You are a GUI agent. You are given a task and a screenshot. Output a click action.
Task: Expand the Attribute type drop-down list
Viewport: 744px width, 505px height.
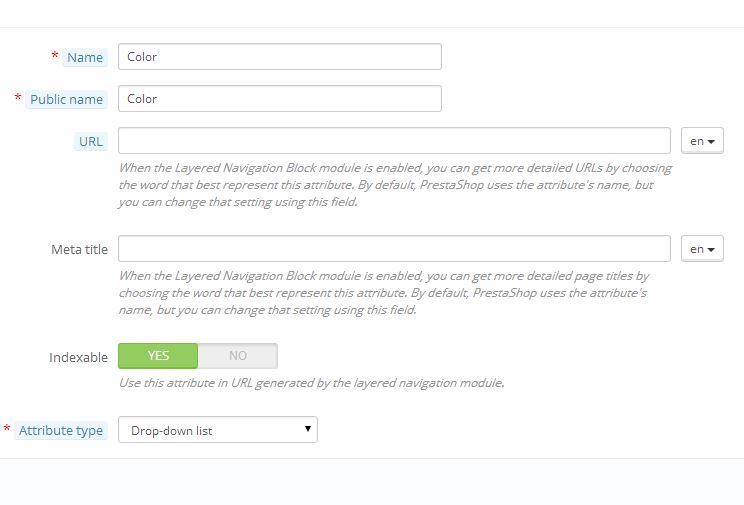(x=217, y=431)
